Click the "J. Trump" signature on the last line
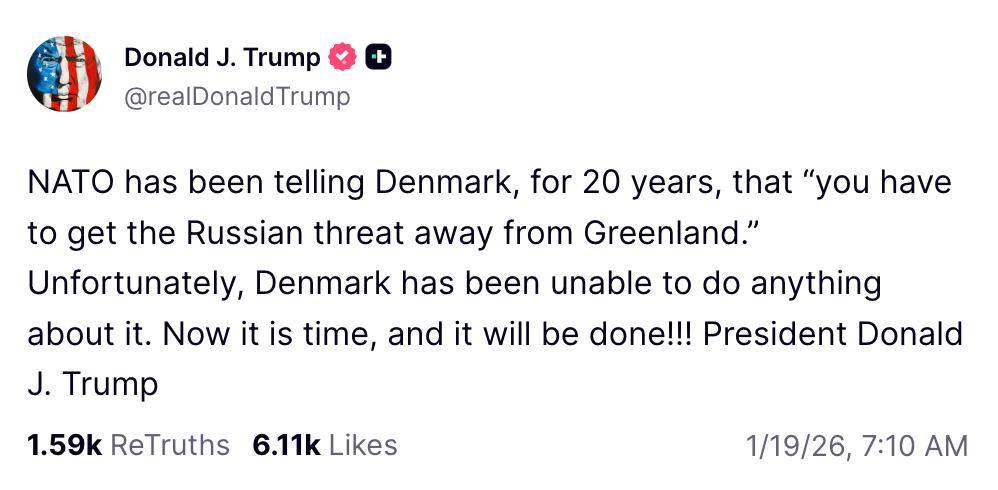 93,384
